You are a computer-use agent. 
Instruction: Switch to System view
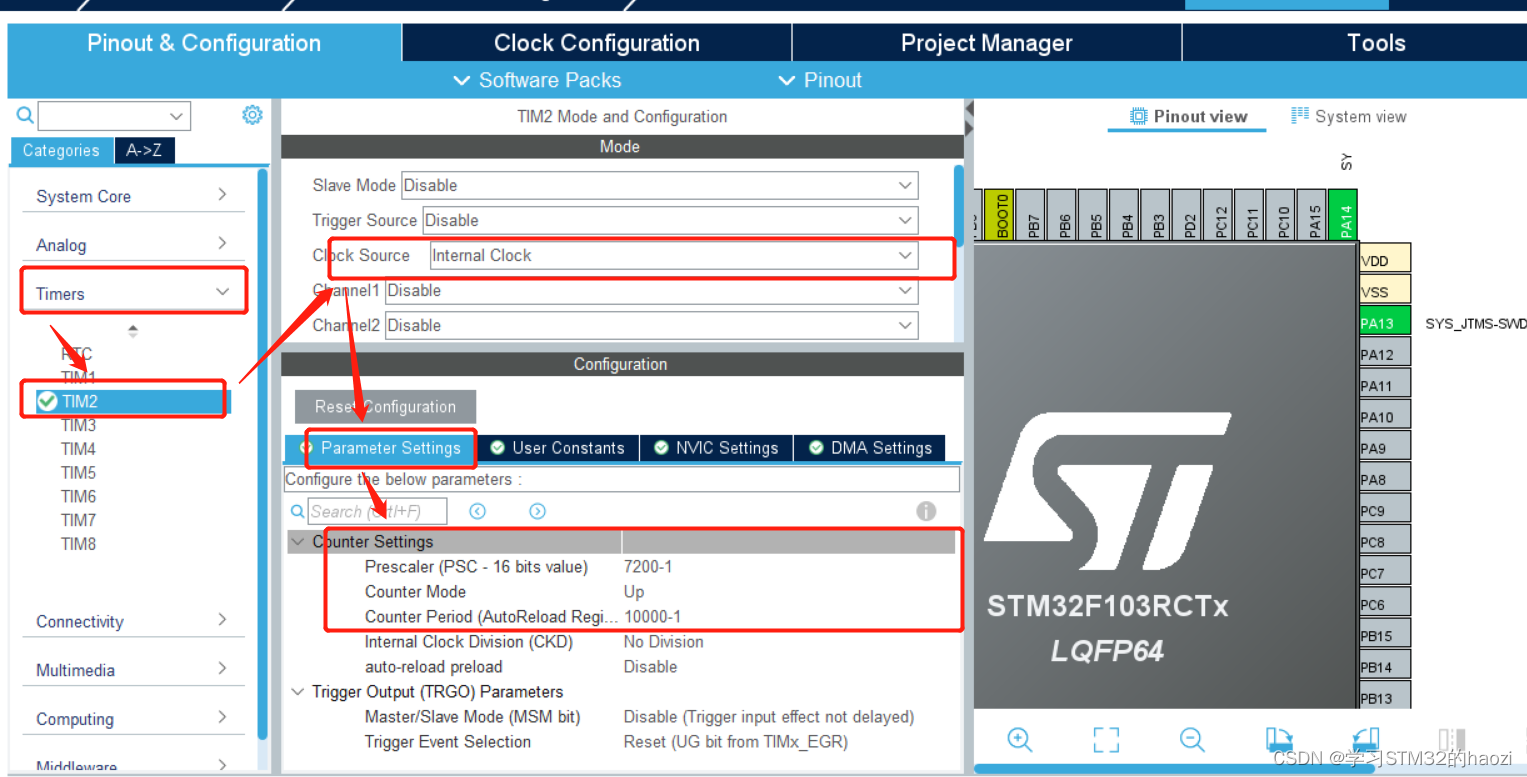1348,116
